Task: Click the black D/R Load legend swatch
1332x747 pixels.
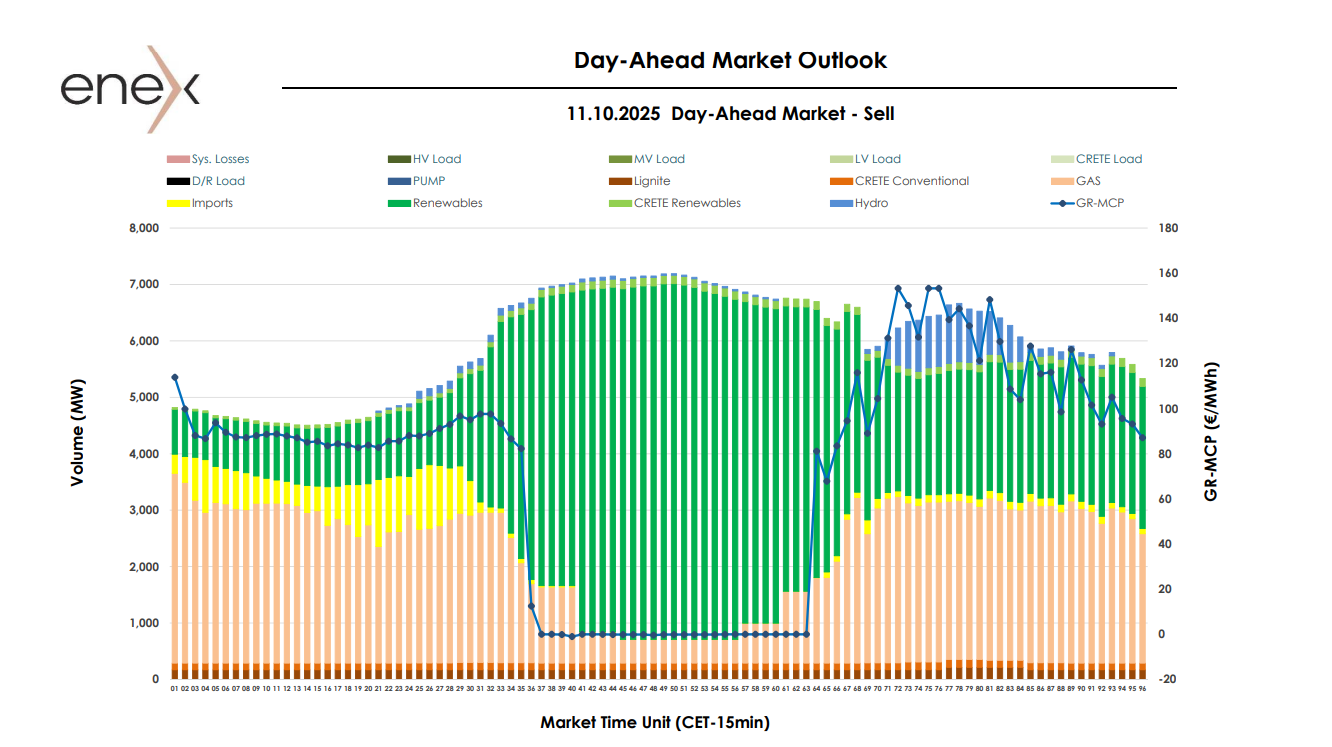Action: tap(177, 181)
